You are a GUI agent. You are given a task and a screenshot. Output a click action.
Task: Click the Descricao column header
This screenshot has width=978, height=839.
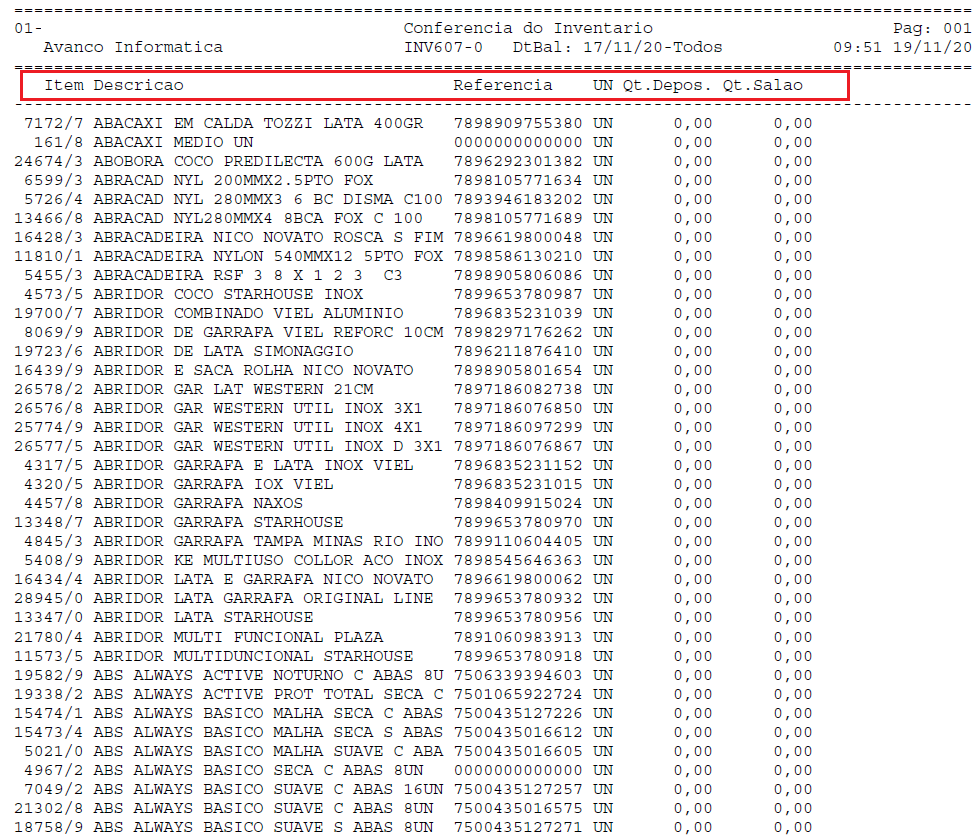click(x=138, y=86)
